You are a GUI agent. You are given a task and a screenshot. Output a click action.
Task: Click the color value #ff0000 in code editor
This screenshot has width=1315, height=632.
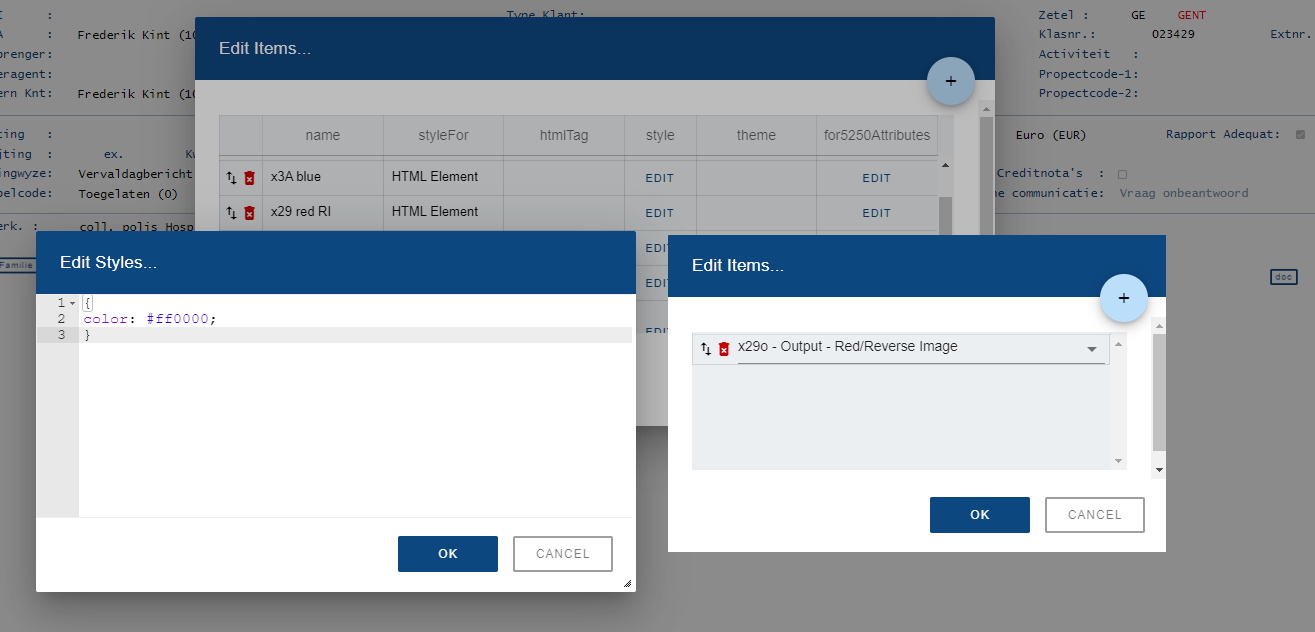[177, 319]
